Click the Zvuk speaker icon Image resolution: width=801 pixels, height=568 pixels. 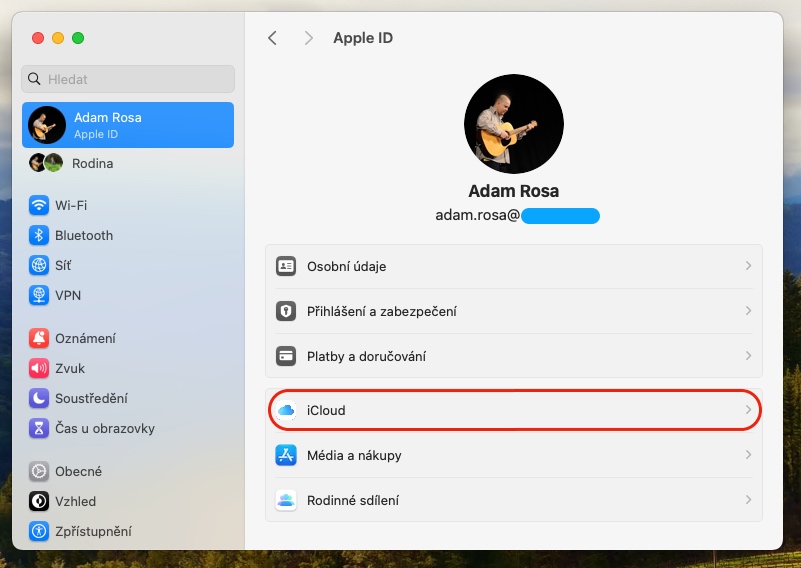(39, 368)
